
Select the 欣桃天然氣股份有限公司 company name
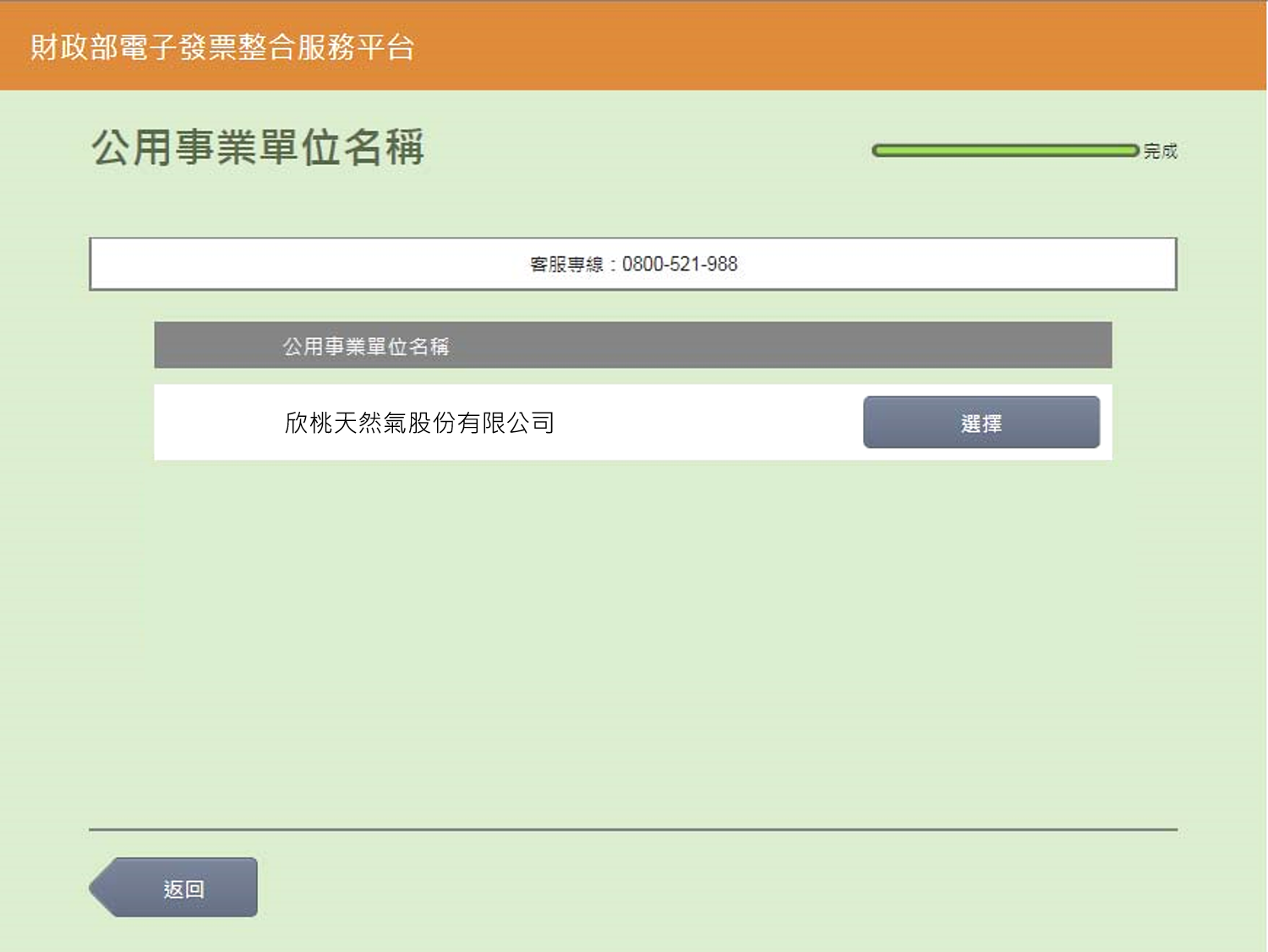419,423
